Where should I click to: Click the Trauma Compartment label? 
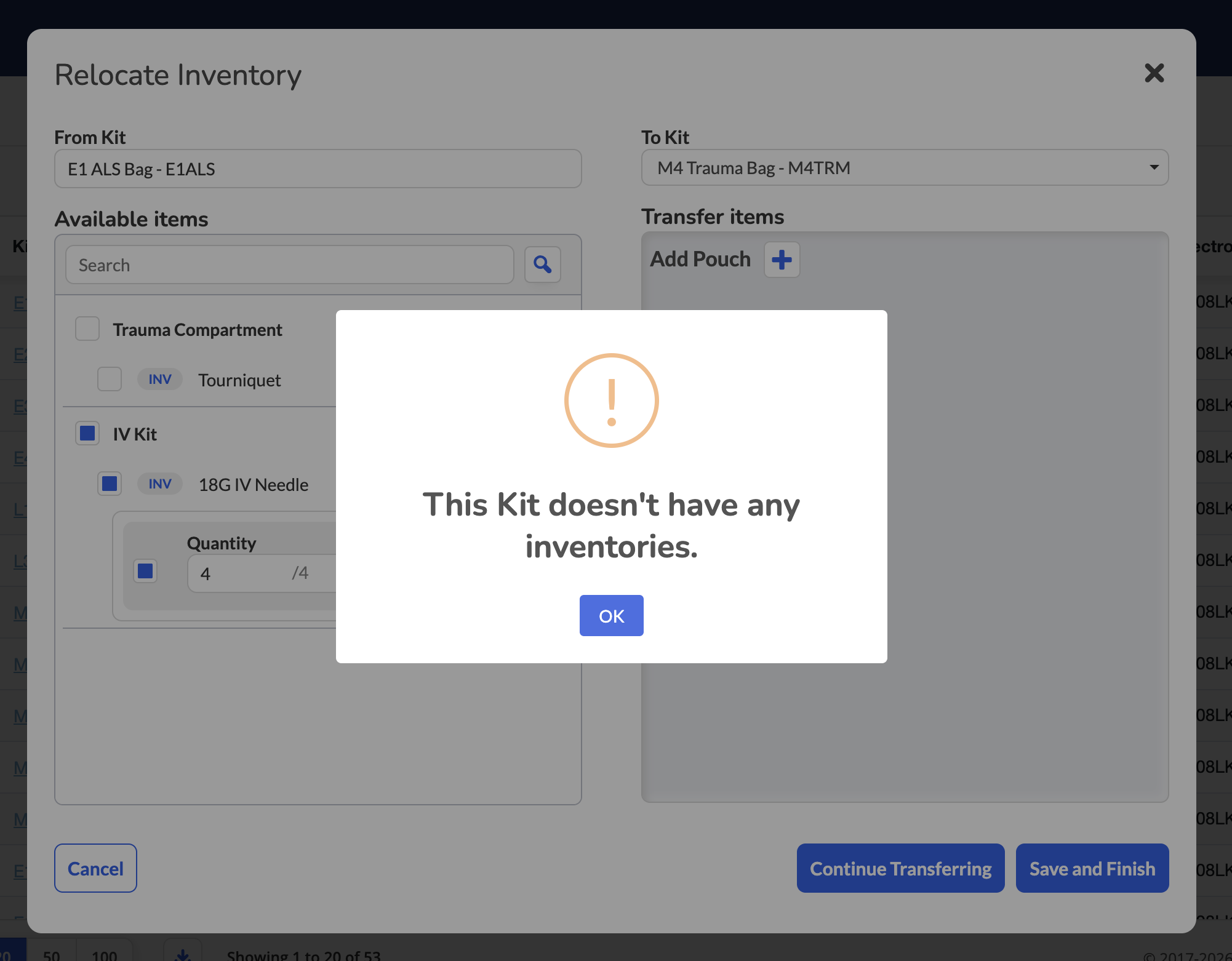(198, 330)
